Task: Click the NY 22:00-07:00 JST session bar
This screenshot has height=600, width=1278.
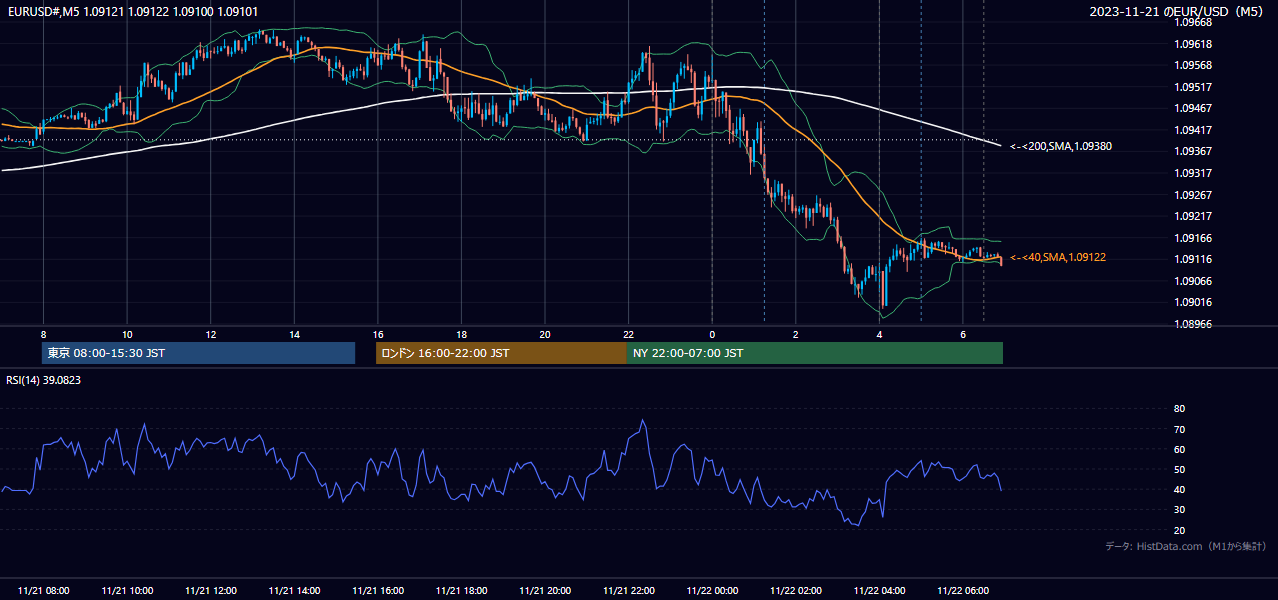Action: pyautogui.click(x=815, y=353)
